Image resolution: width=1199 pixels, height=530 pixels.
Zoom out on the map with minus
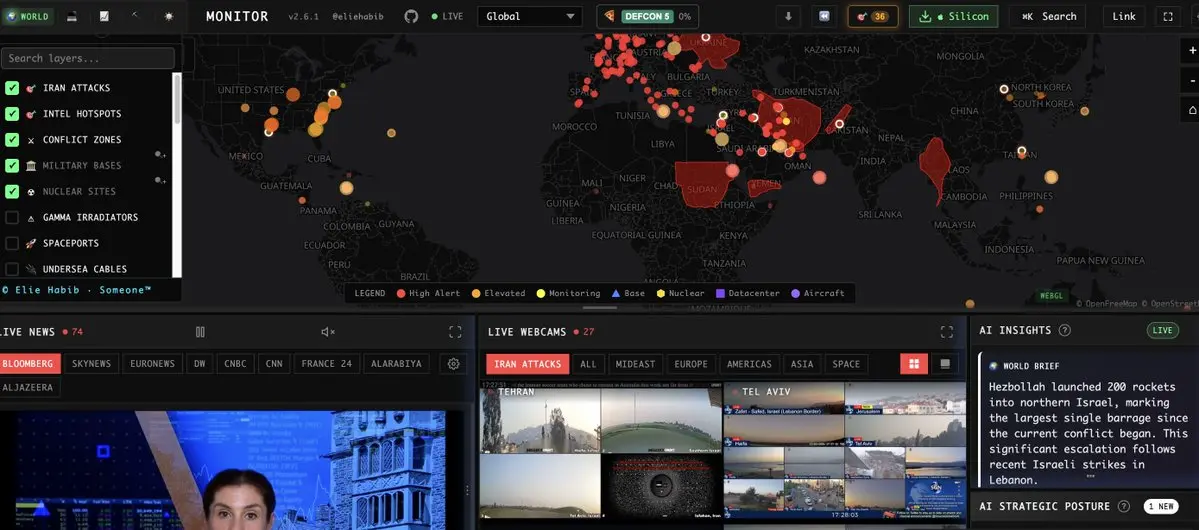click(x=1192, y=80)
